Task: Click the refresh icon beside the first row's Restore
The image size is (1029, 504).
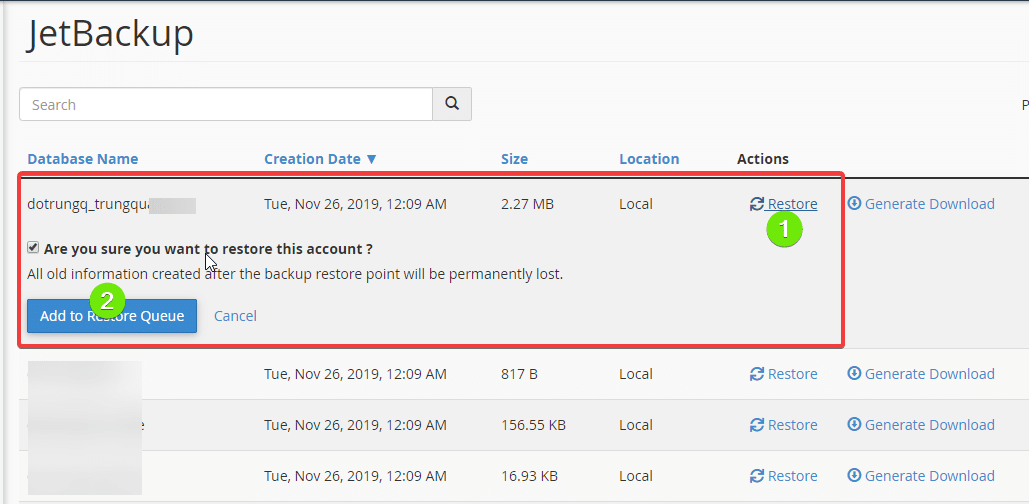Action: click(757, 204)
